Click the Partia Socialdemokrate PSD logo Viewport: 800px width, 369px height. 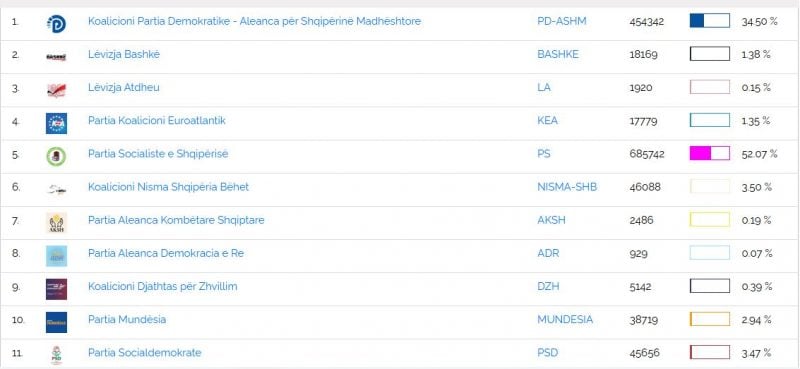pyautogui.click(x=56, y=355)
